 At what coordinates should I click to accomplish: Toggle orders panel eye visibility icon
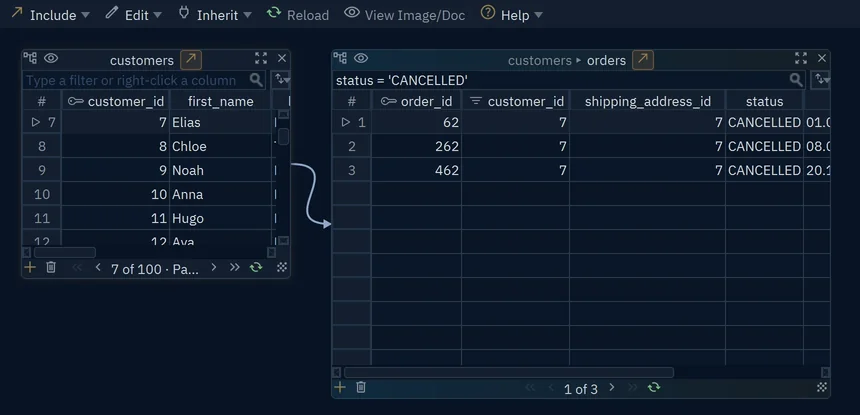pos(361,58)
